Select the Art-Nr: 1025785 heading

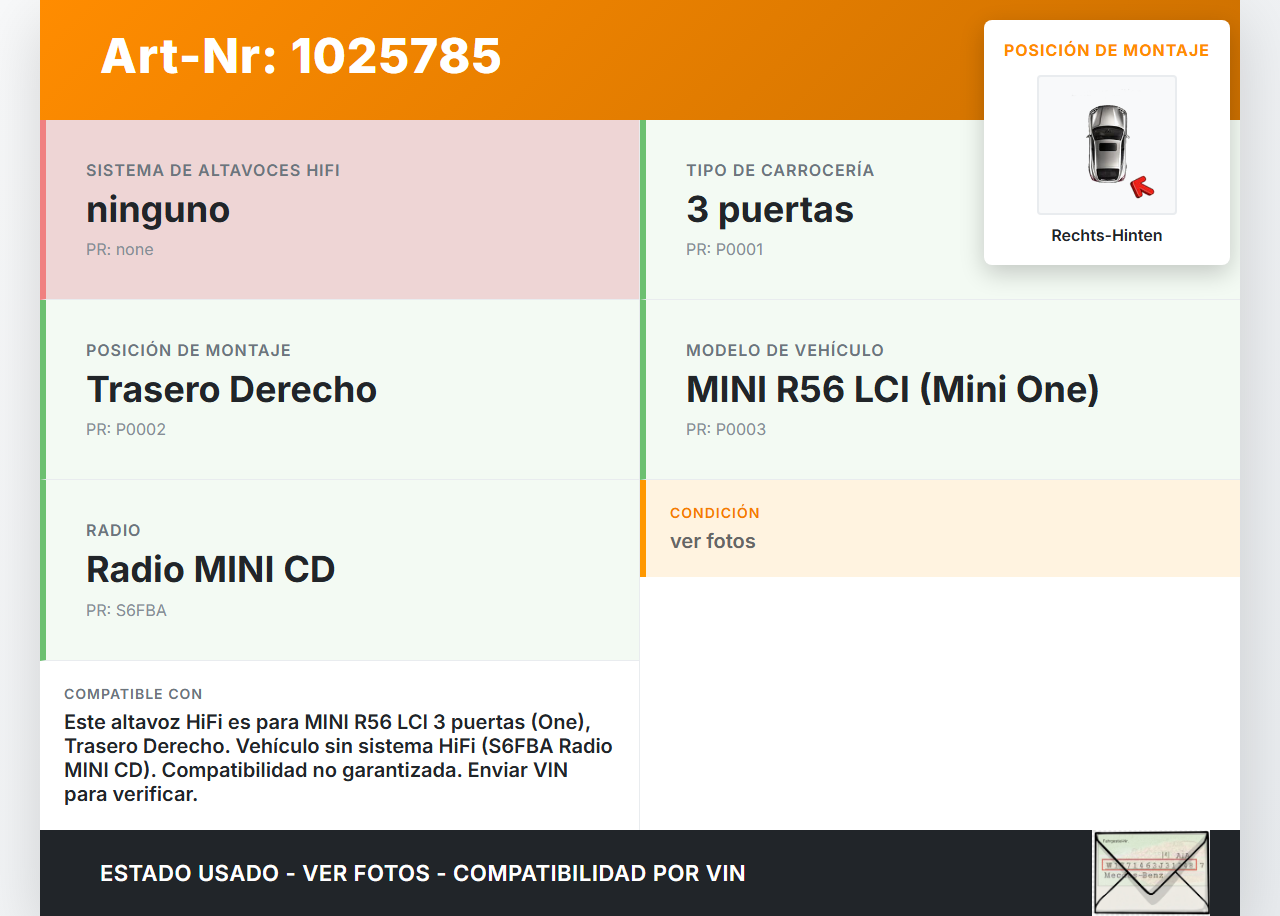point(300,56)
